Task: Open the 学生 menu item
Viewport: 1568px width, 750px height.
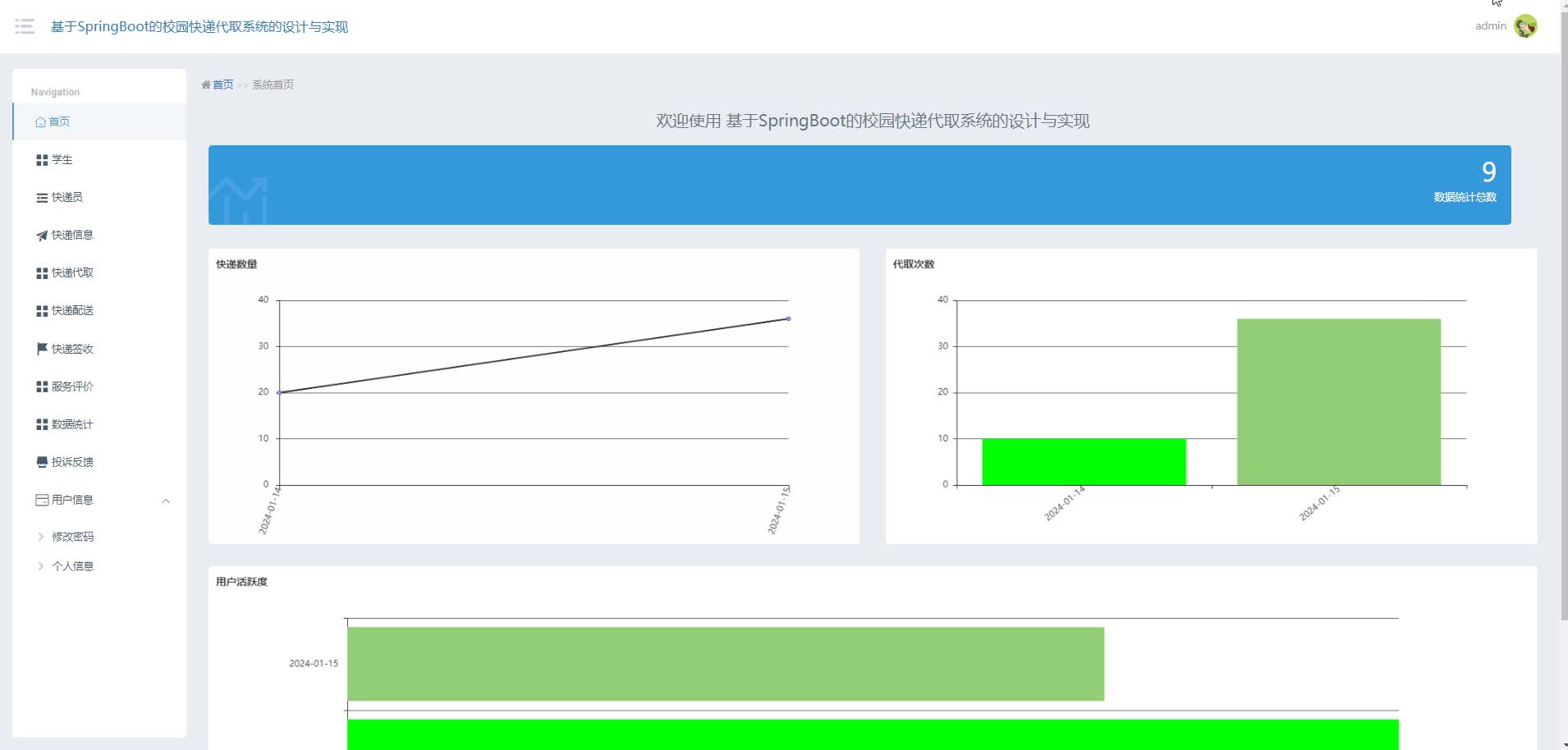Action: click(x=99, y=160)
